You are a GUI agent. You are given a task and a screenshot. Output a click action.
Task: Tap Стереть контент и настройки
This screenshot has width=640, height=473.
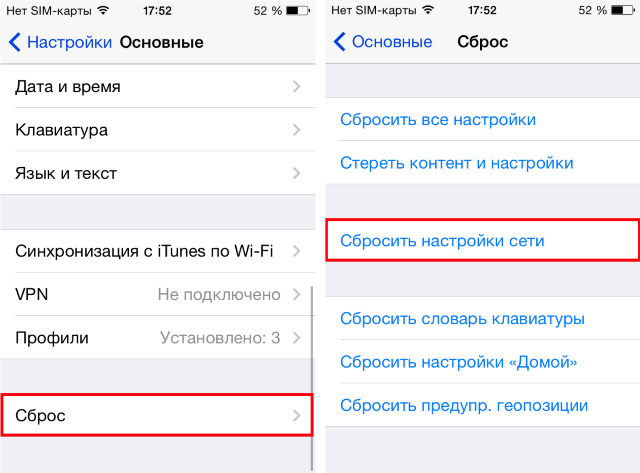(x=482, y=163)
